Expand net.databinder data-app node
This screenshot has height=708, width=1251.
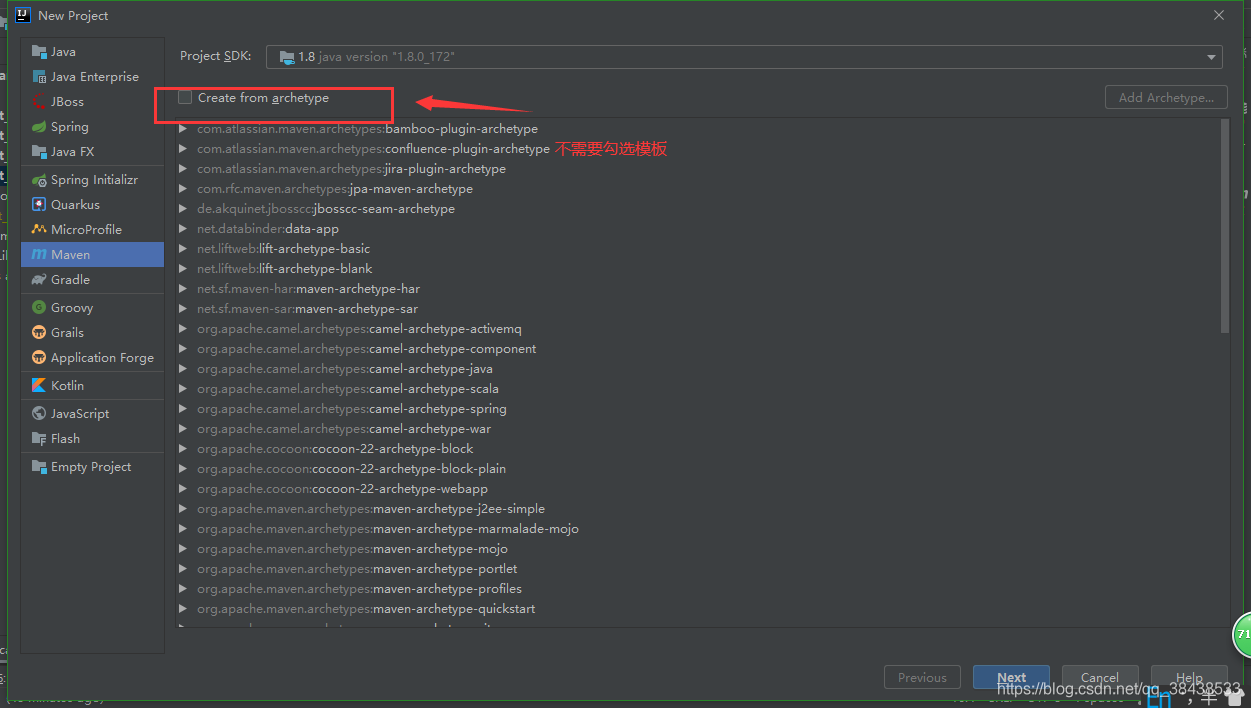(183, 229)
